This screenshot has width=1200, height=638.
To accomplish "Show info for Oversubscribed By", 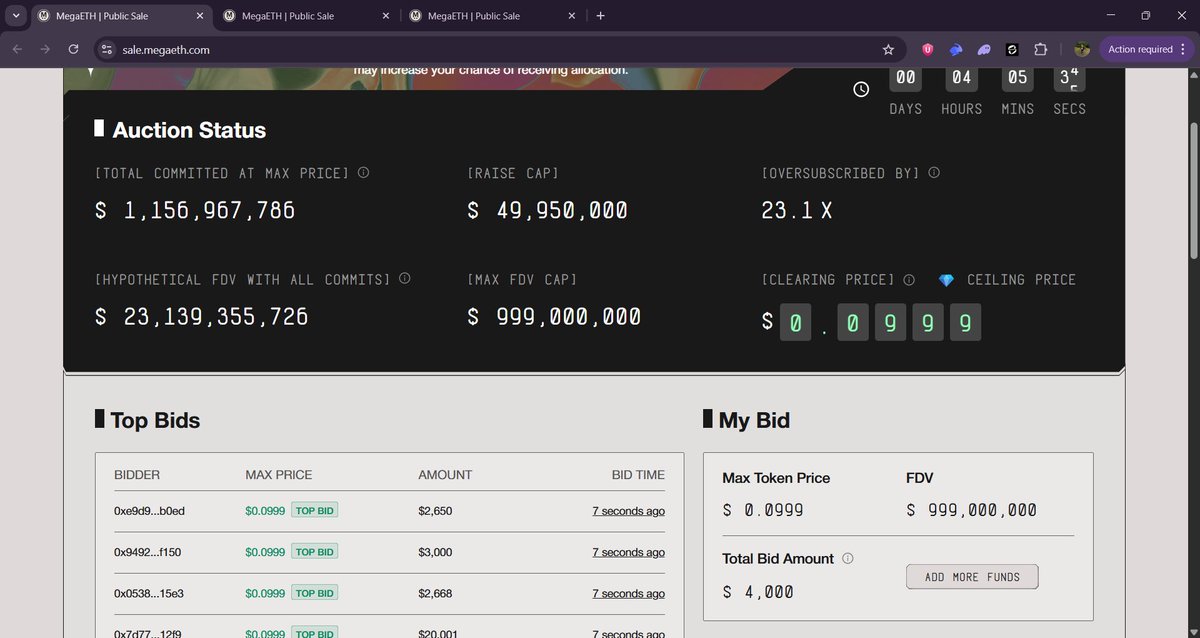I will (x=934, y=173).
